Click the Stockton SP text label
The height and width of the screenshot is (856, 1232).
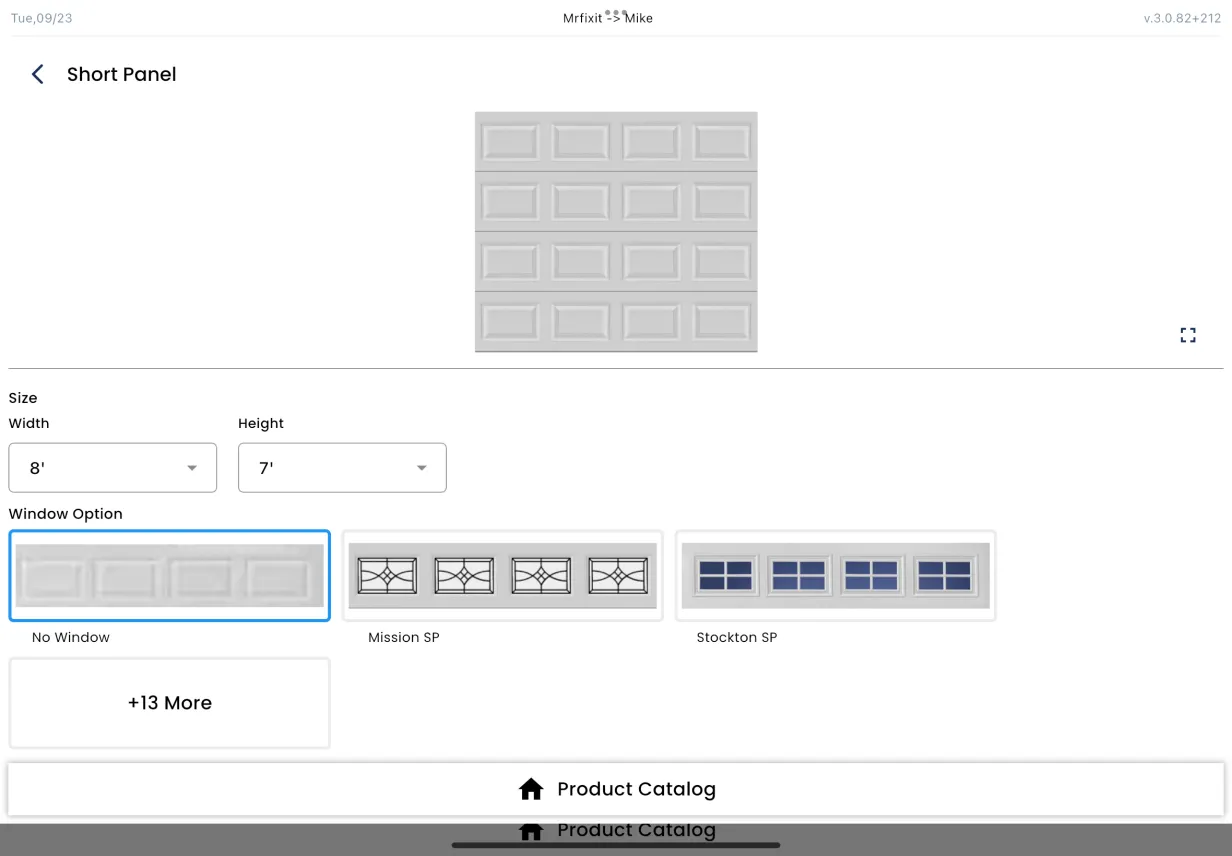736,637
